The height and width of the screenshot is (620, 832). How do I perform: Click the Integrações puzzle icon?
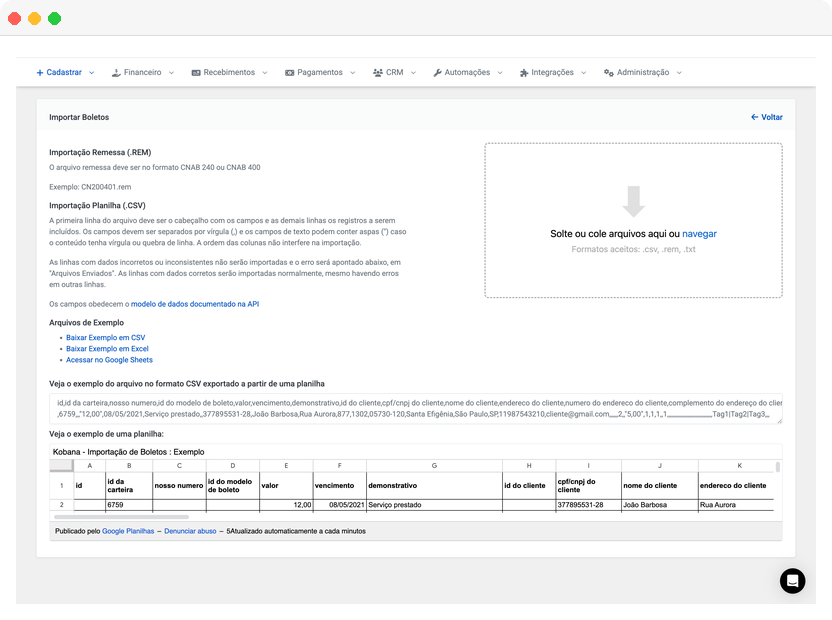point(524,73)
